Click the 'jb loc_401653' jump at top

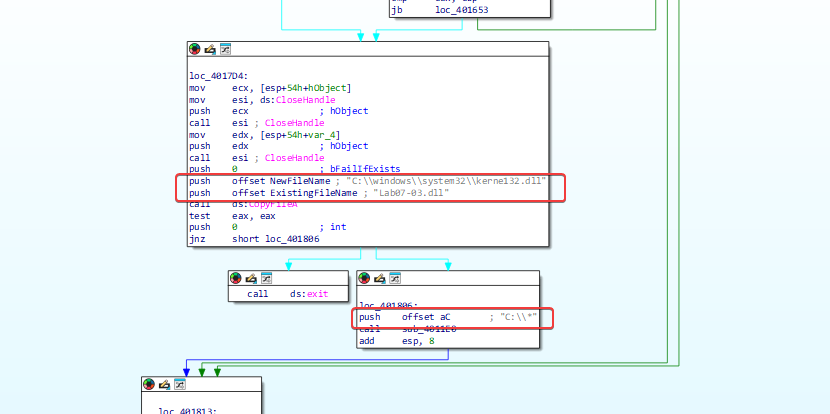coord(439,10)
